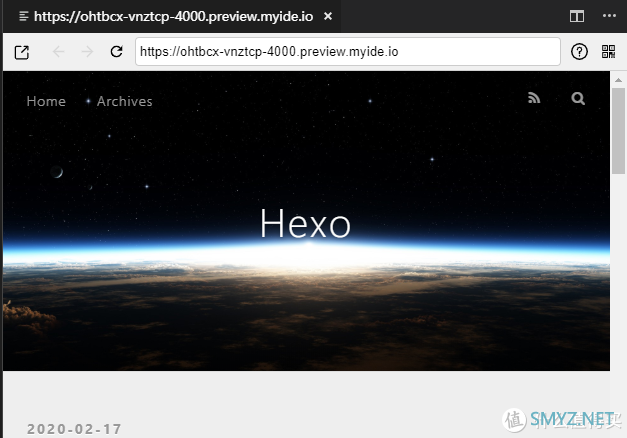Open the help question-mark icon

click(579, 52)
